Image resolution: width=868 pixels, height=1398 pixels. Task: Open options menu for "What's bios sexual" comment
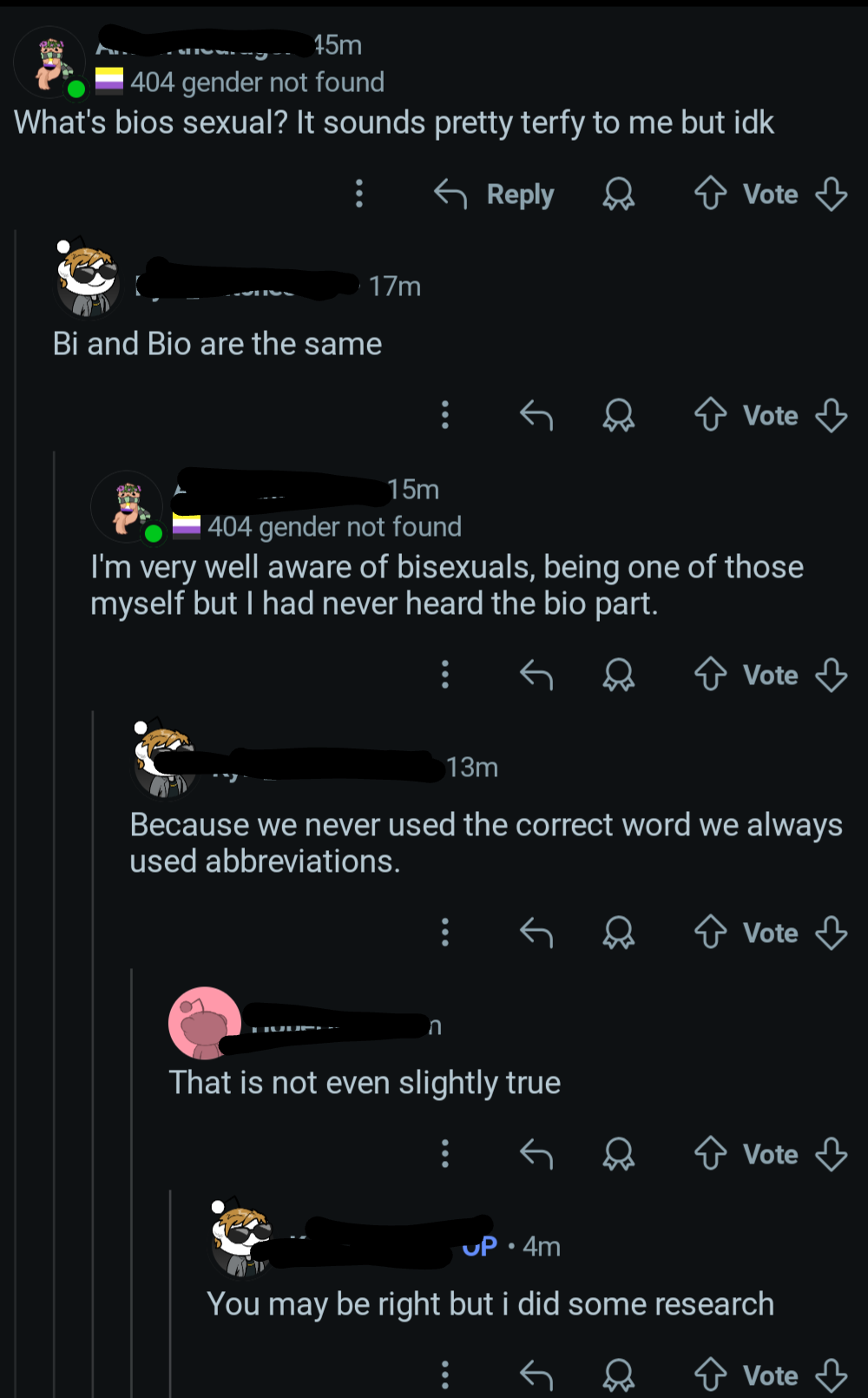click(x=359, y=194)
